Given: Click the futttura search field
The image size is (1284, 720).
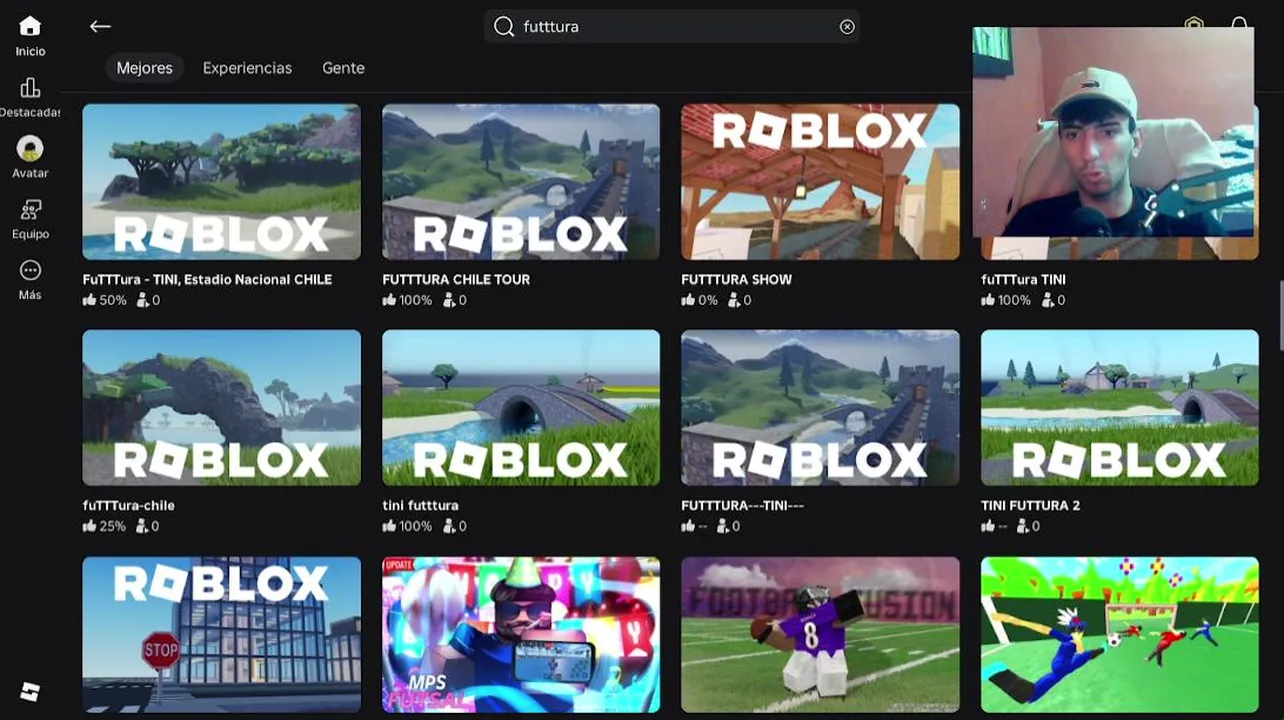Looking at the screenshot, I should tap(672, 27).
